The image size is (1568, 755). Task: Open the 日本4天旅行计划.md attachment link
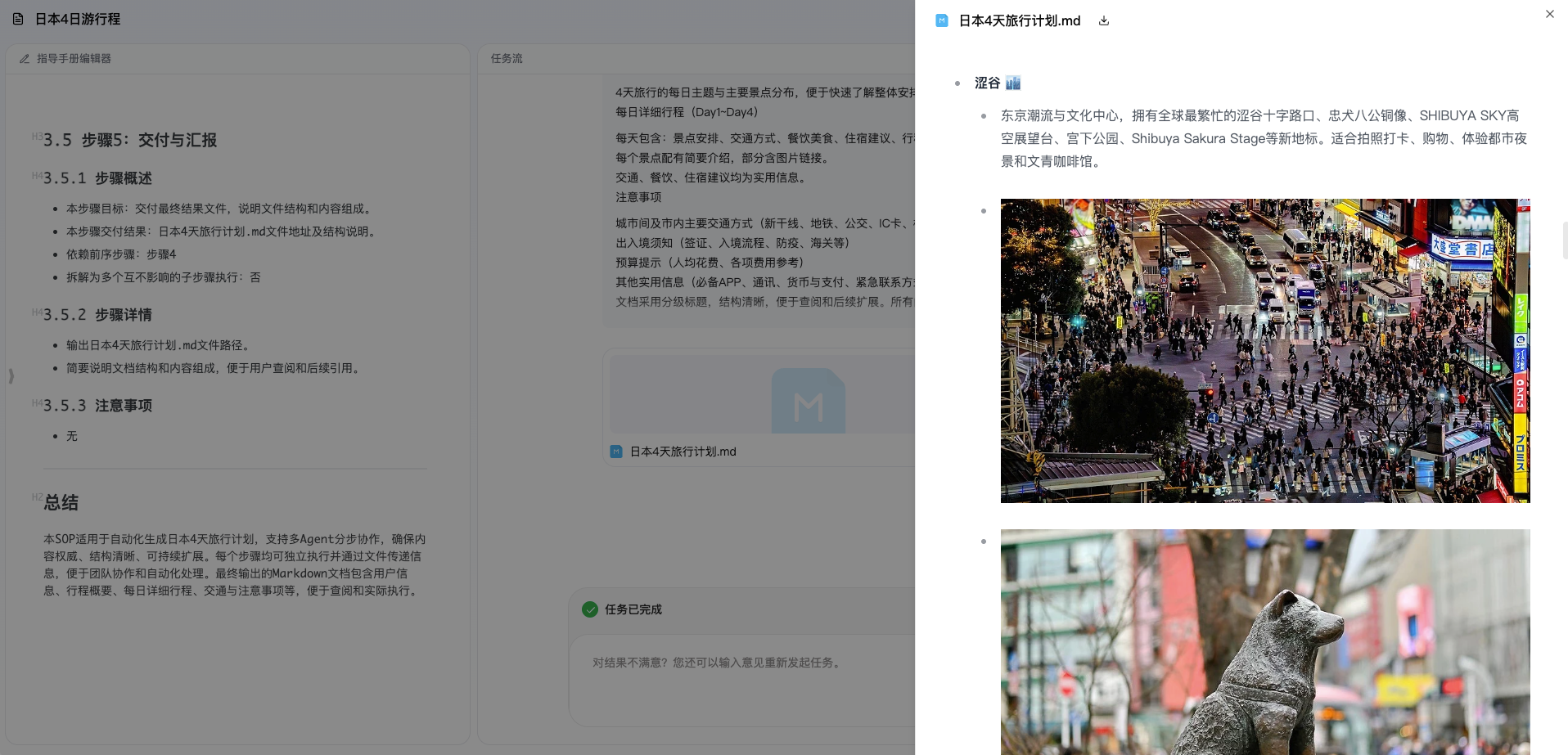tap(683, 452)
